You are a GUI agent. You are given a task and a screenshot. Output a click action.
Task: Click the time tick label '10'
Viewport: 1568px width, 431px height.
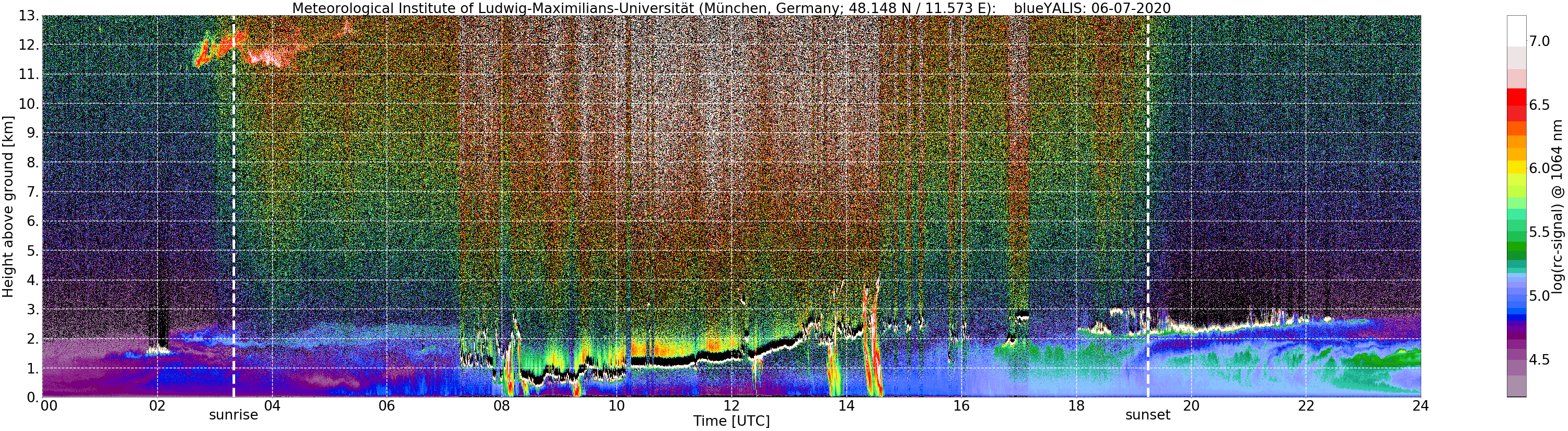pyautogui.click(x=616, y=406)
